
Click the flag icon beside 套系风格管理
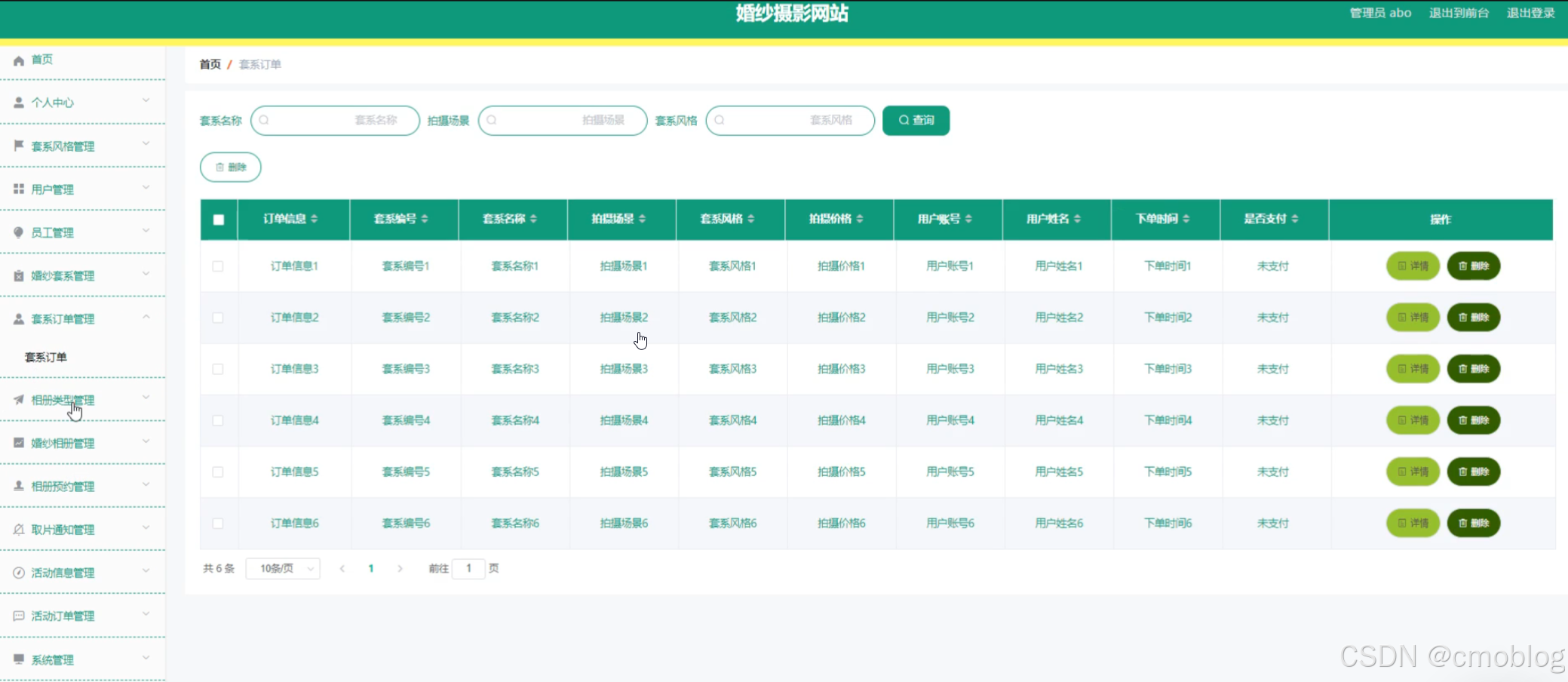(x=19, y=146)
